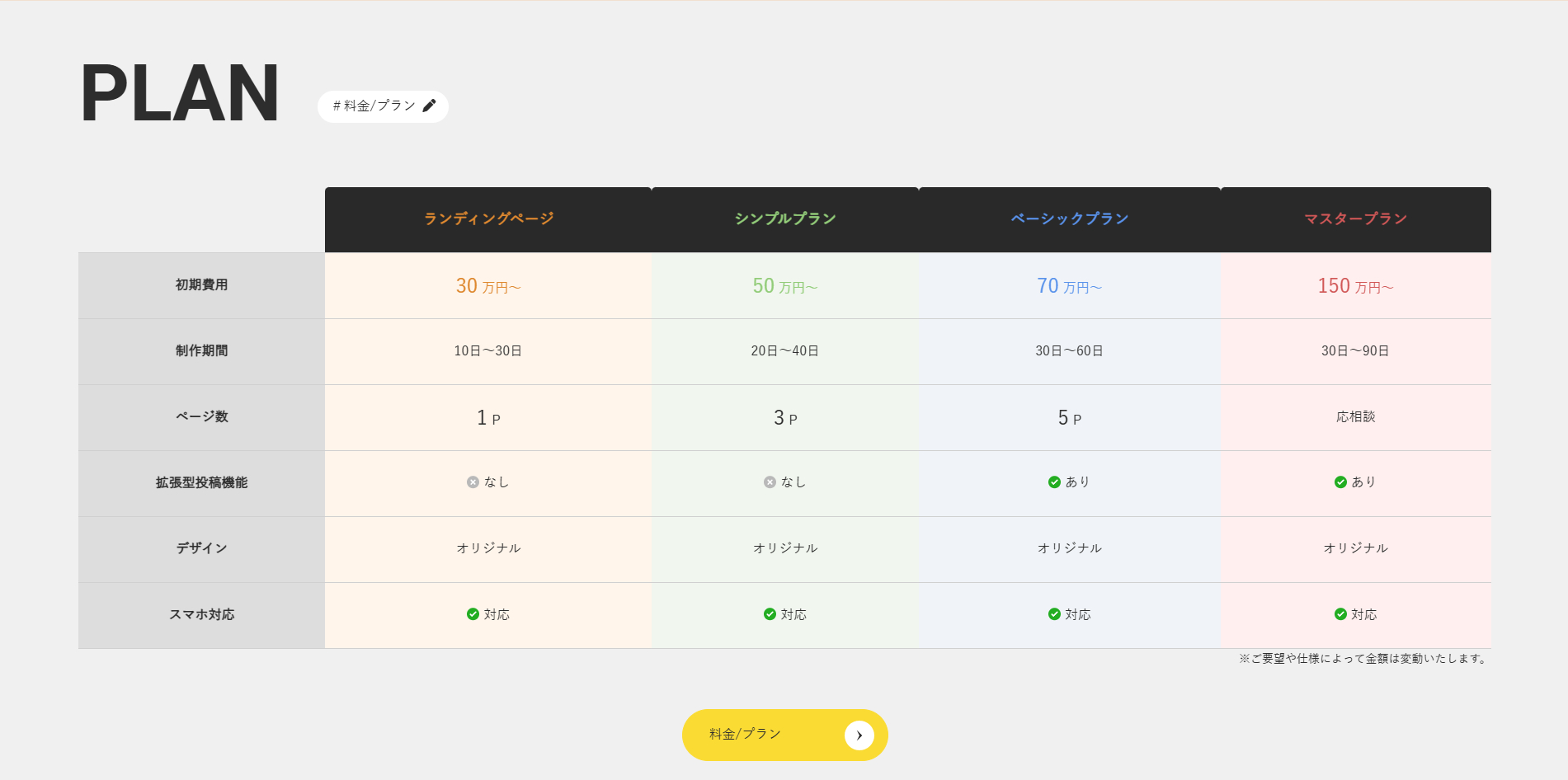The width and height of the screenshot is (1568, 780).
Task: Click オリジナル in the ランディングページ column
Action: [488, 548]
